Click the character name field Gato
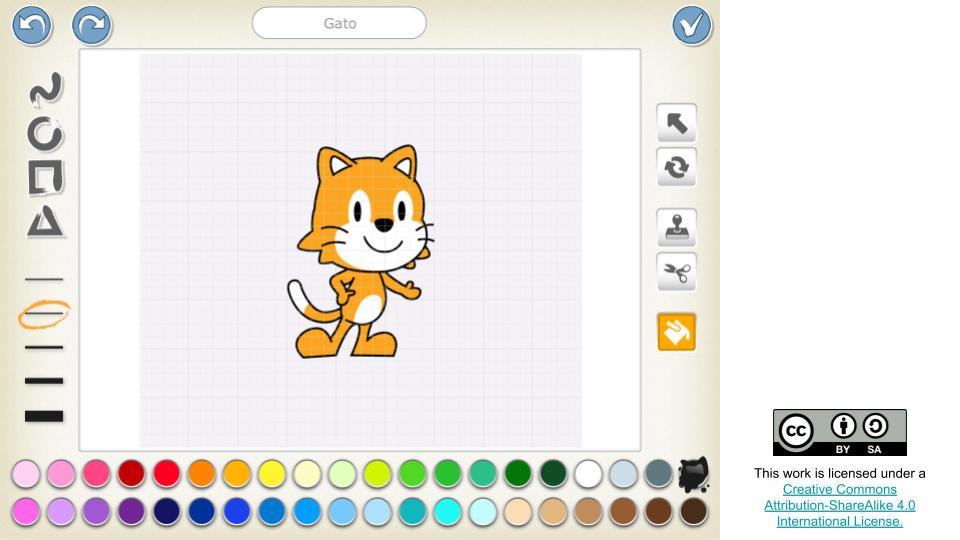The width and height of the screenshot is (960, 540). (x=339, y=23)
